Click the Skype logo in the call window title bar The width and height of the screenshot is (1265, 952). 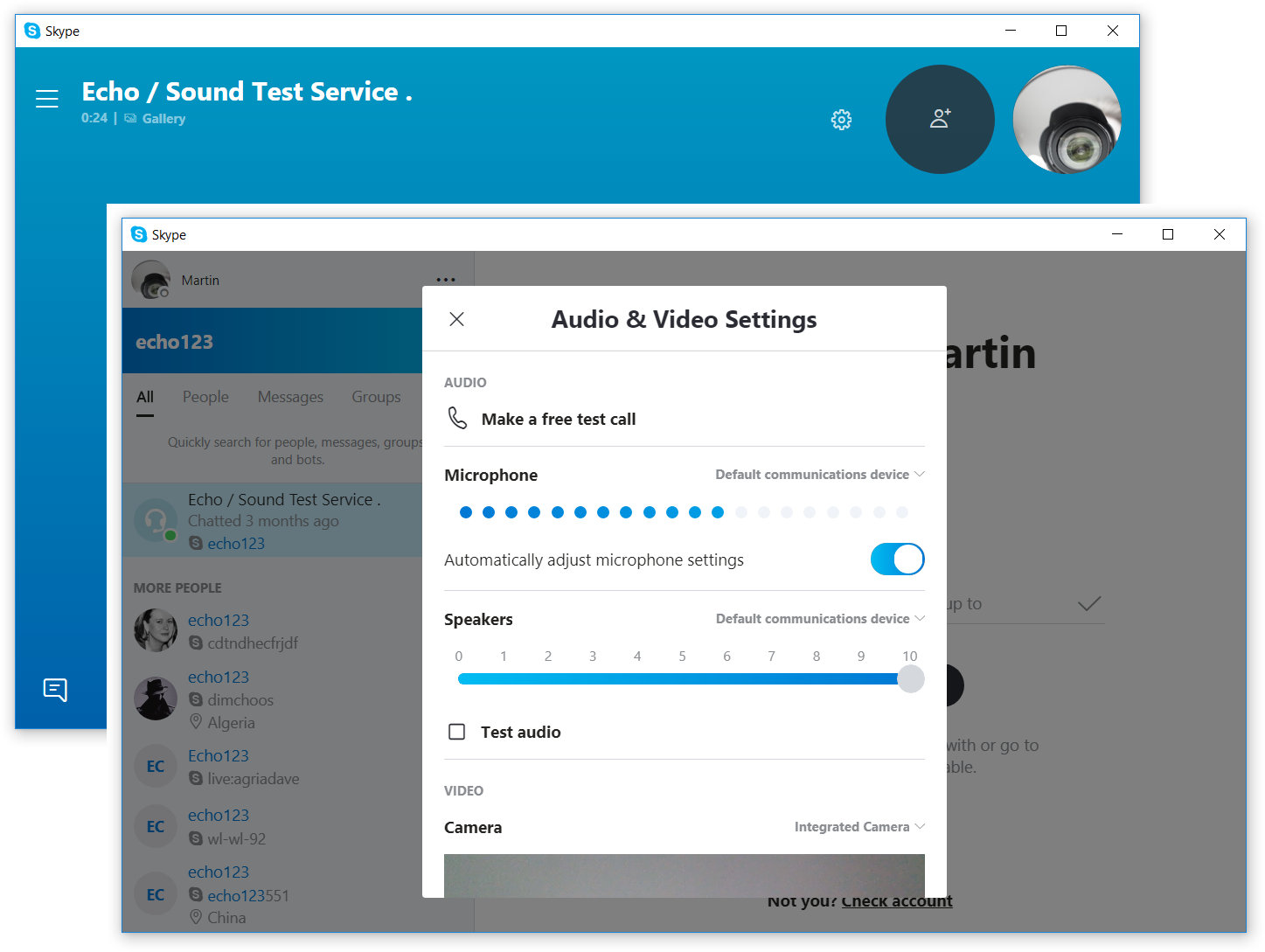[x=32, y=31]
